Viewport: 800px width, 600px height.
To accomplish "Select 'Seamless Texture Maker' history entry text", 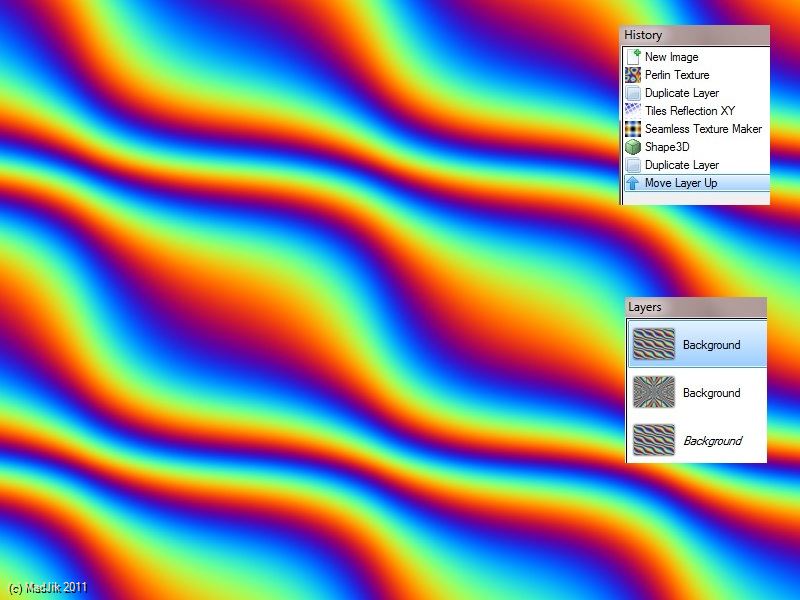I will (704, 129).
